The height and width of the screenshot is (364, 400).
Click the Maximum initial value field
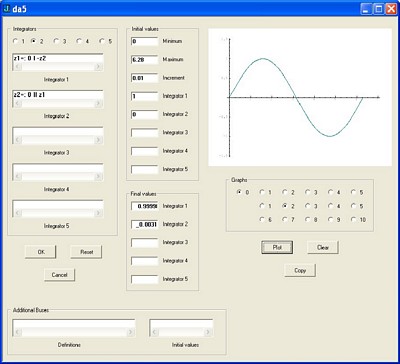(145, 60)
